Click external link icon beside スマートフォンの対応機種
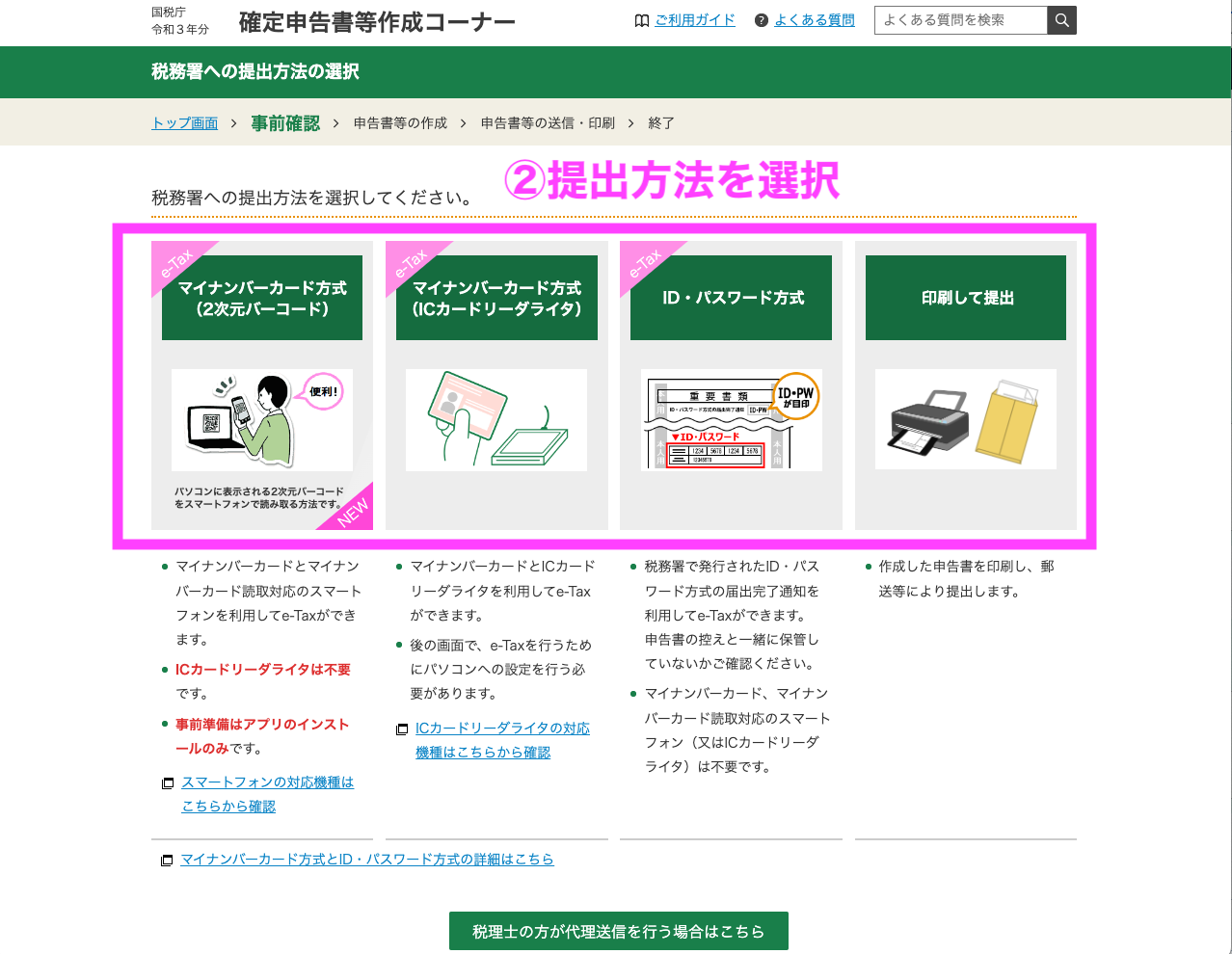 168,783
